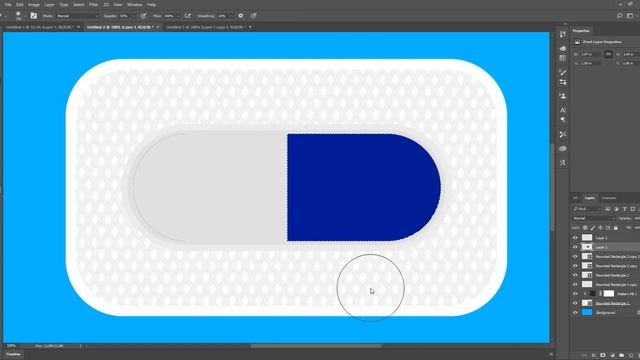640x360 pixels.
Task: Click the link width and height icon
Action: click(x=608, y=54)
